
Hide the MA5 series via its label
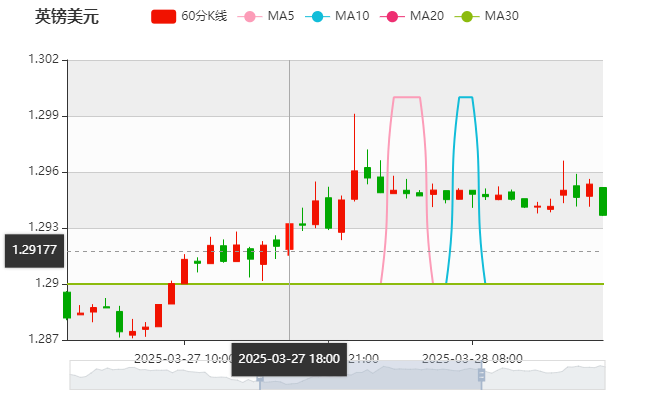click(x=281, y=16)
